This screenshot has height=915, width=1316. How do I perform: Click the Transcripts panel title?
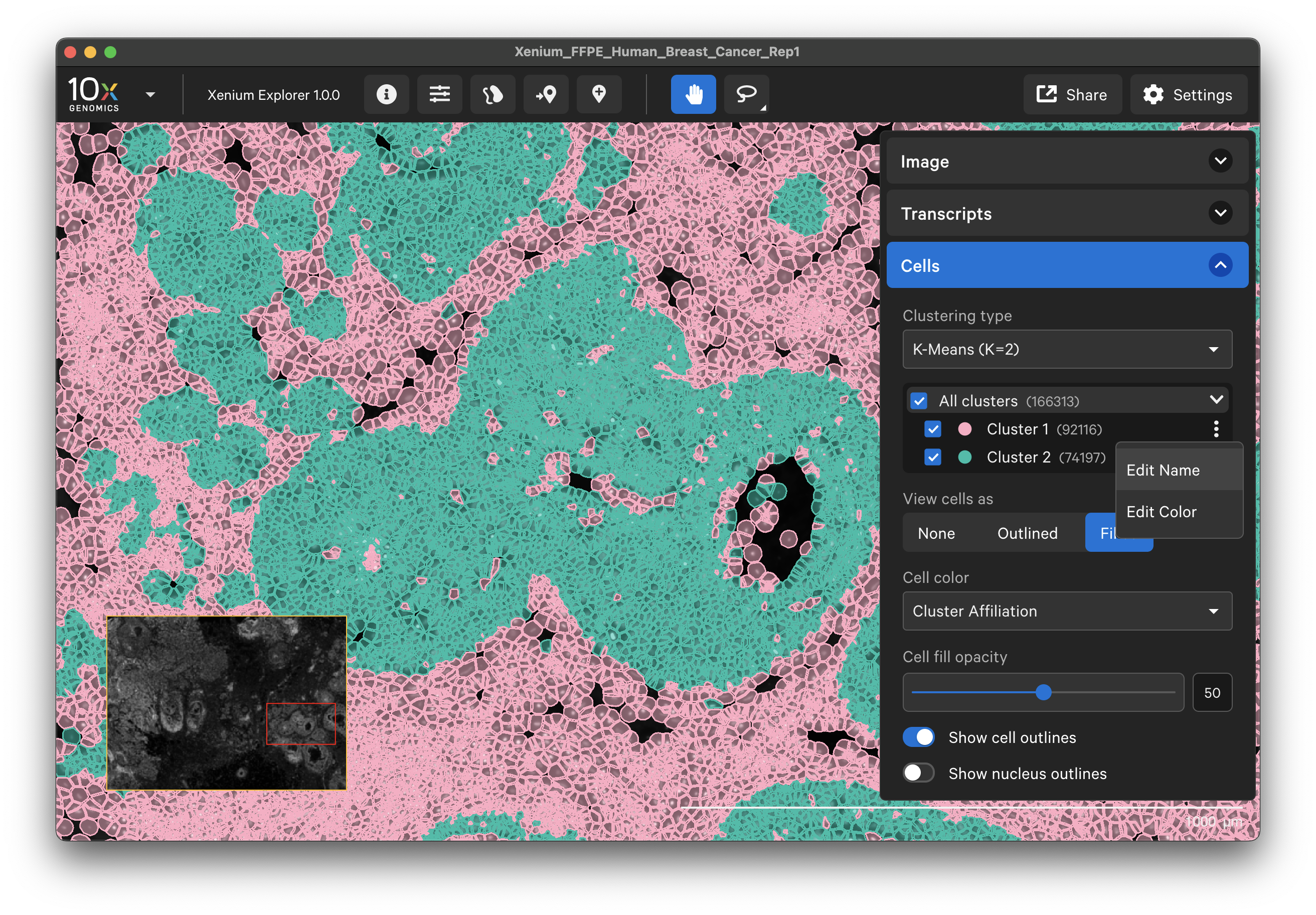pyautogui.click(x=946, y=213)
